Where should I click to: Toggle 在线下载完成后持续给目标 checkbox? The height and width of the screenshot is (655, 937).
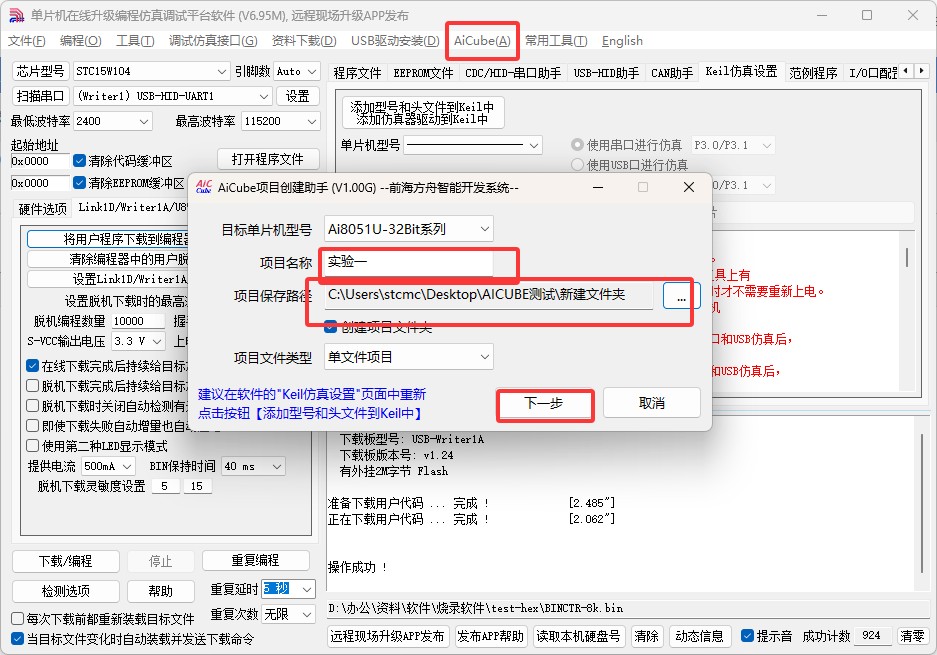tap(33, 365)
